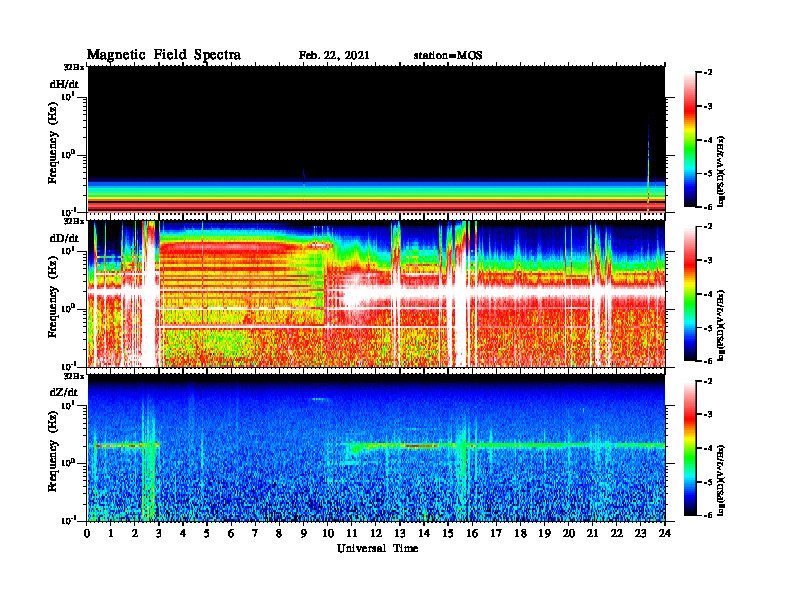Click hour "12" on the Universal Time axis
The height and width of the screenshot is (612, 792).
[375, 534]
